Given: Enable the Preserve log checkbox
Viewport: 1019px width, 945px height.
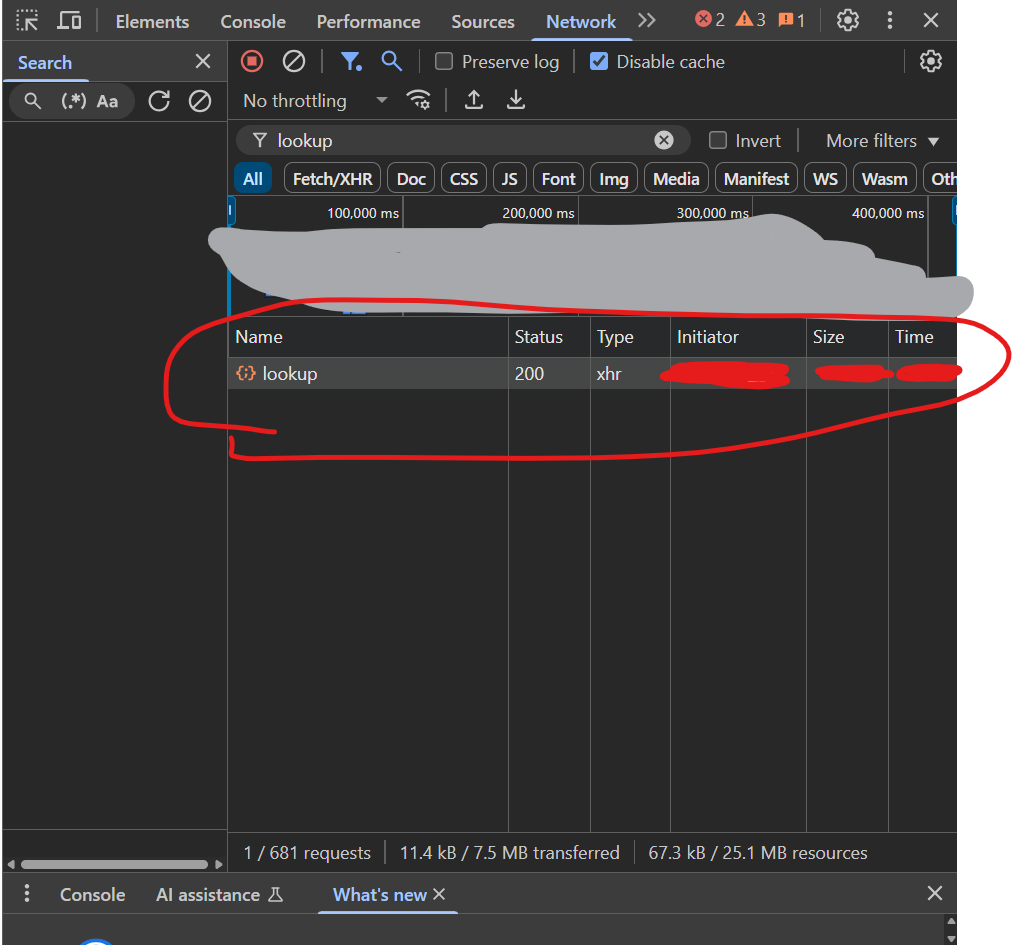Looking at the screenshot, I should [x=444, y=62].
